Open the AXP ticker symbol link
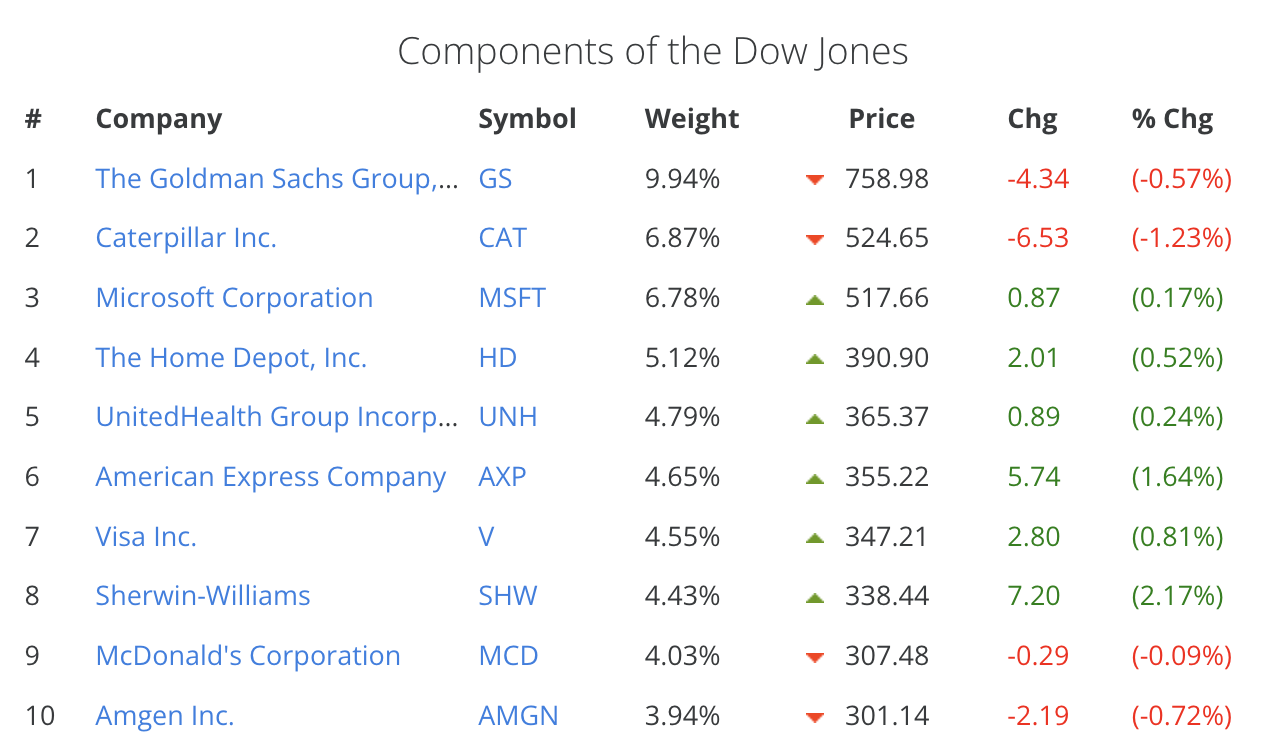This screenshot has height=750, width=1274. 502,477
